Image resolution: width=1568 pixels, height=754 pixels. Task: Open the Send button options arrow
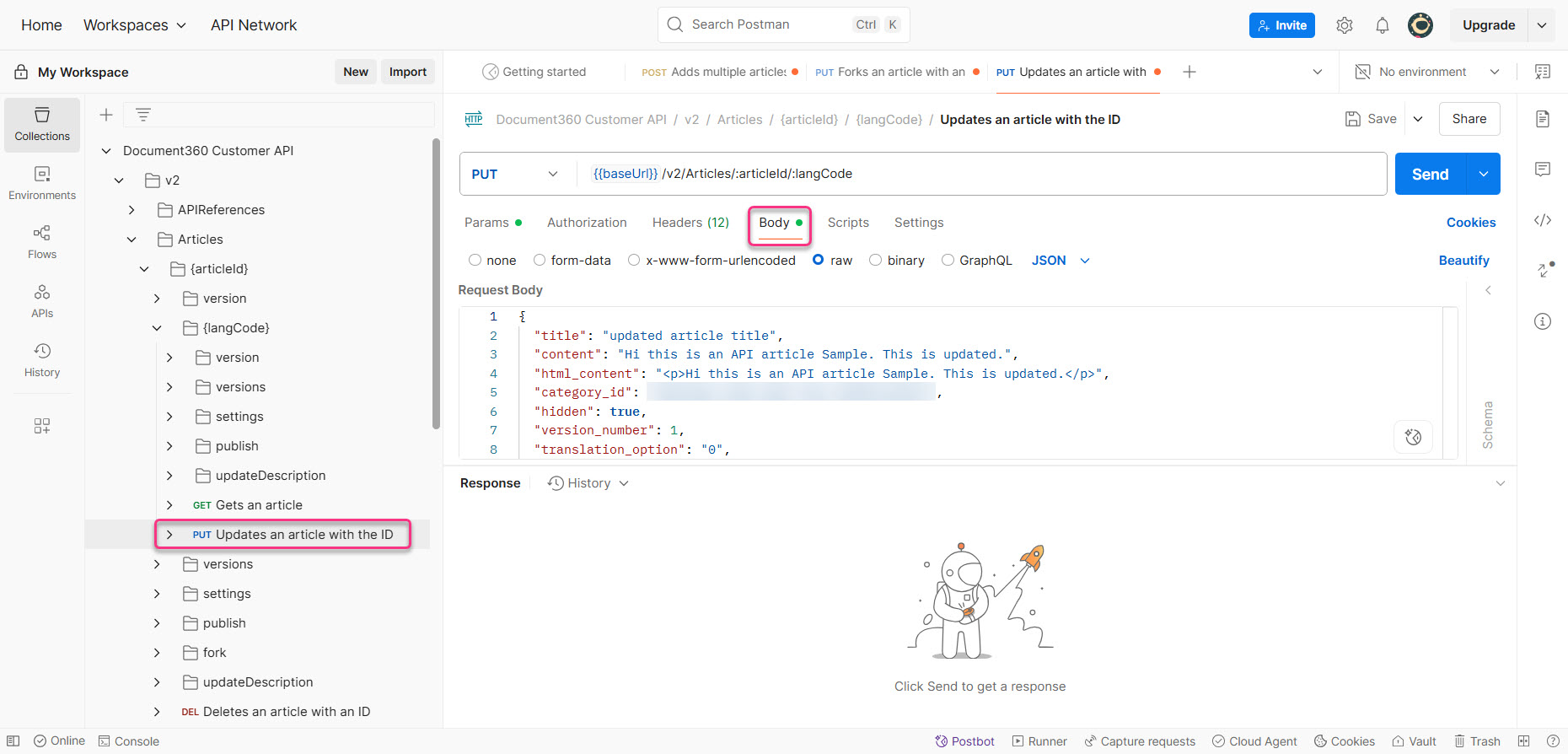[x=1484, y=174]
